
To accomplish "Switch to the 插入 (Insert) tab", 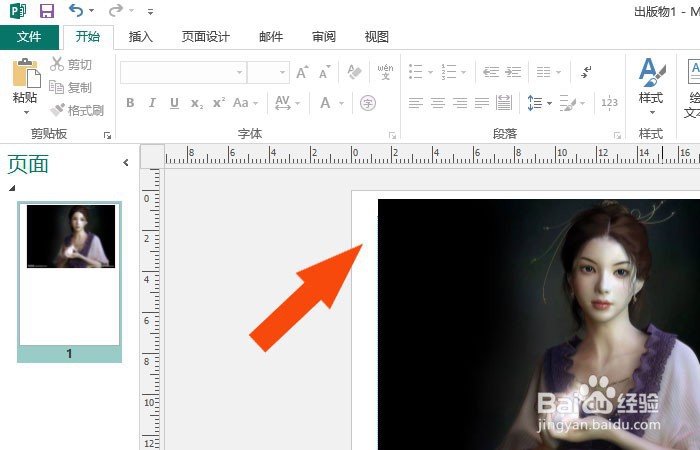I will [x=141, y=37].
